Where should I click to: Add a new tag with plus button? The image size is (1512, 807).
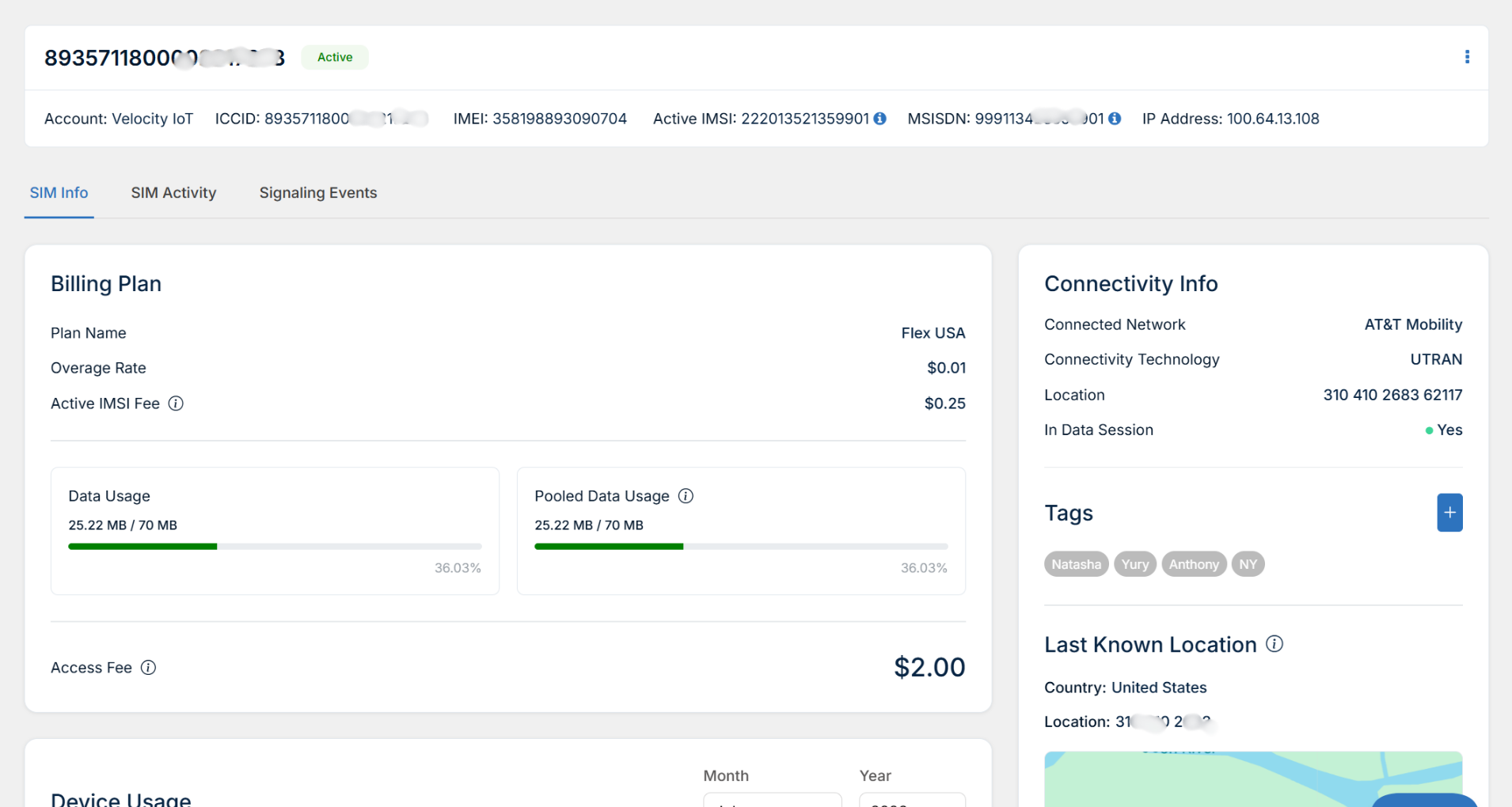(1449, 513)
